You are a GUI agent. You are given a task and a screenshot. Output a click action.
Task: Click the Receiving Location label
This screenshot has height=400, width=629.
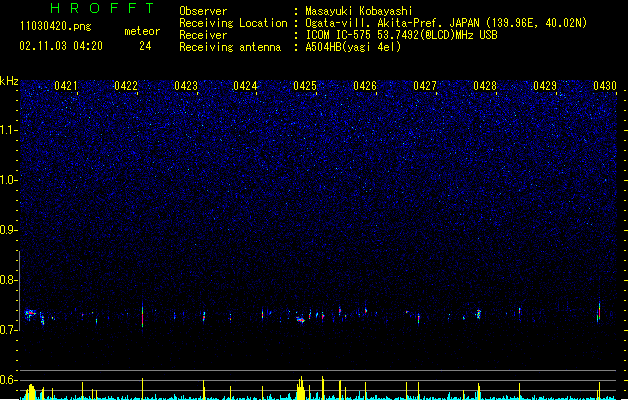point(233,23)
